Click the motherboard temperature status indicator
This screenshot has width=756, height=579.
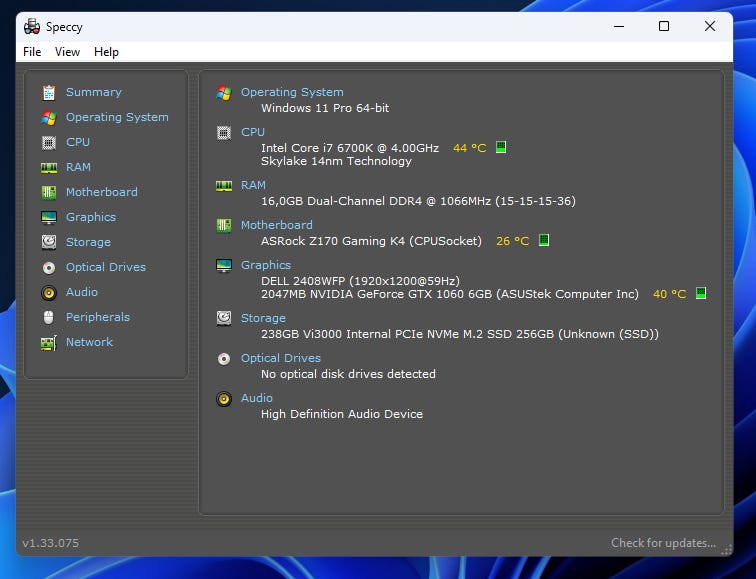click(x=544, y=240)
